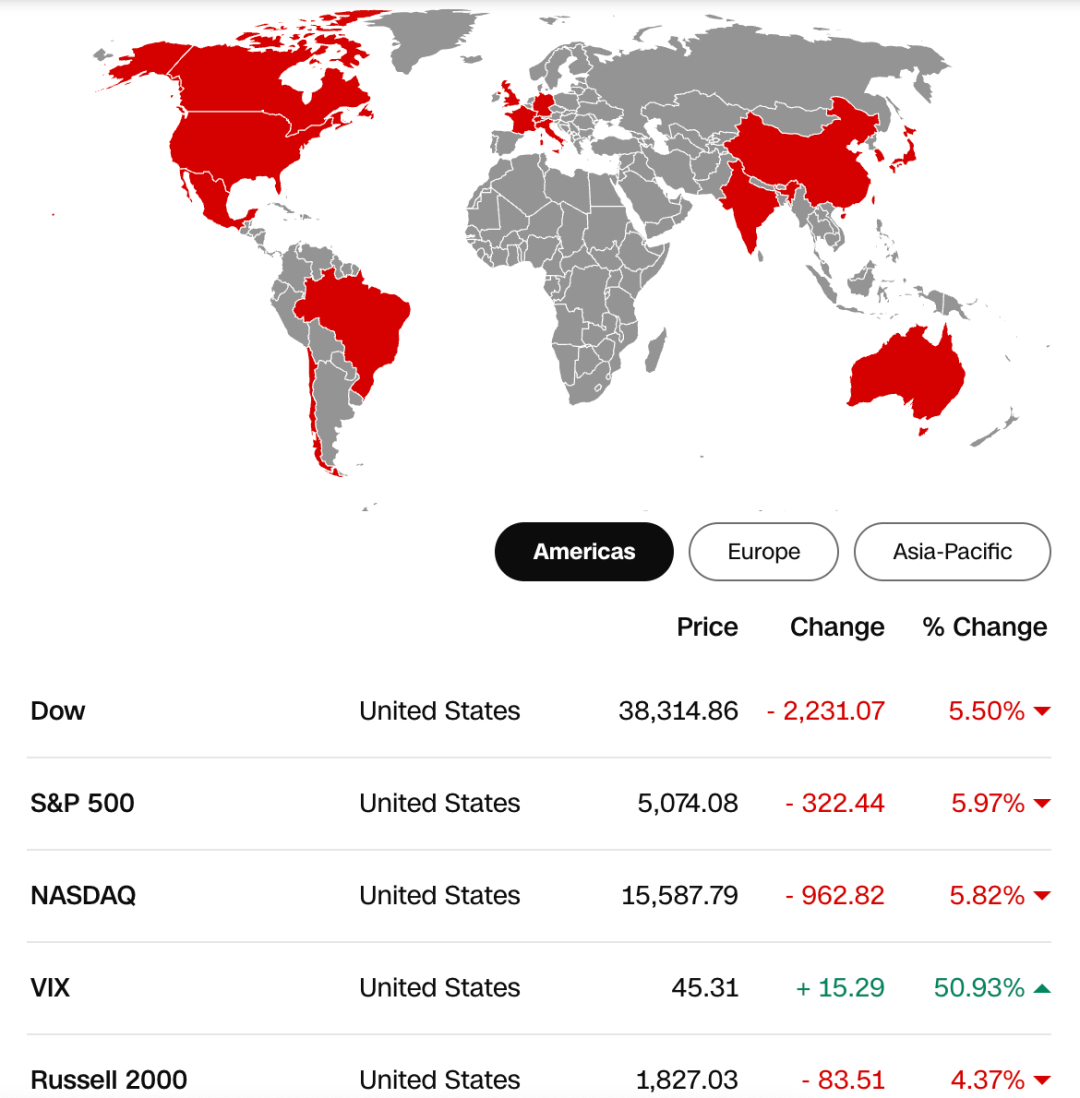Image resolution: width=1080 pixels, height=1098 pixels.
Task: Open the VIX index link
Action: pos(50,987)
